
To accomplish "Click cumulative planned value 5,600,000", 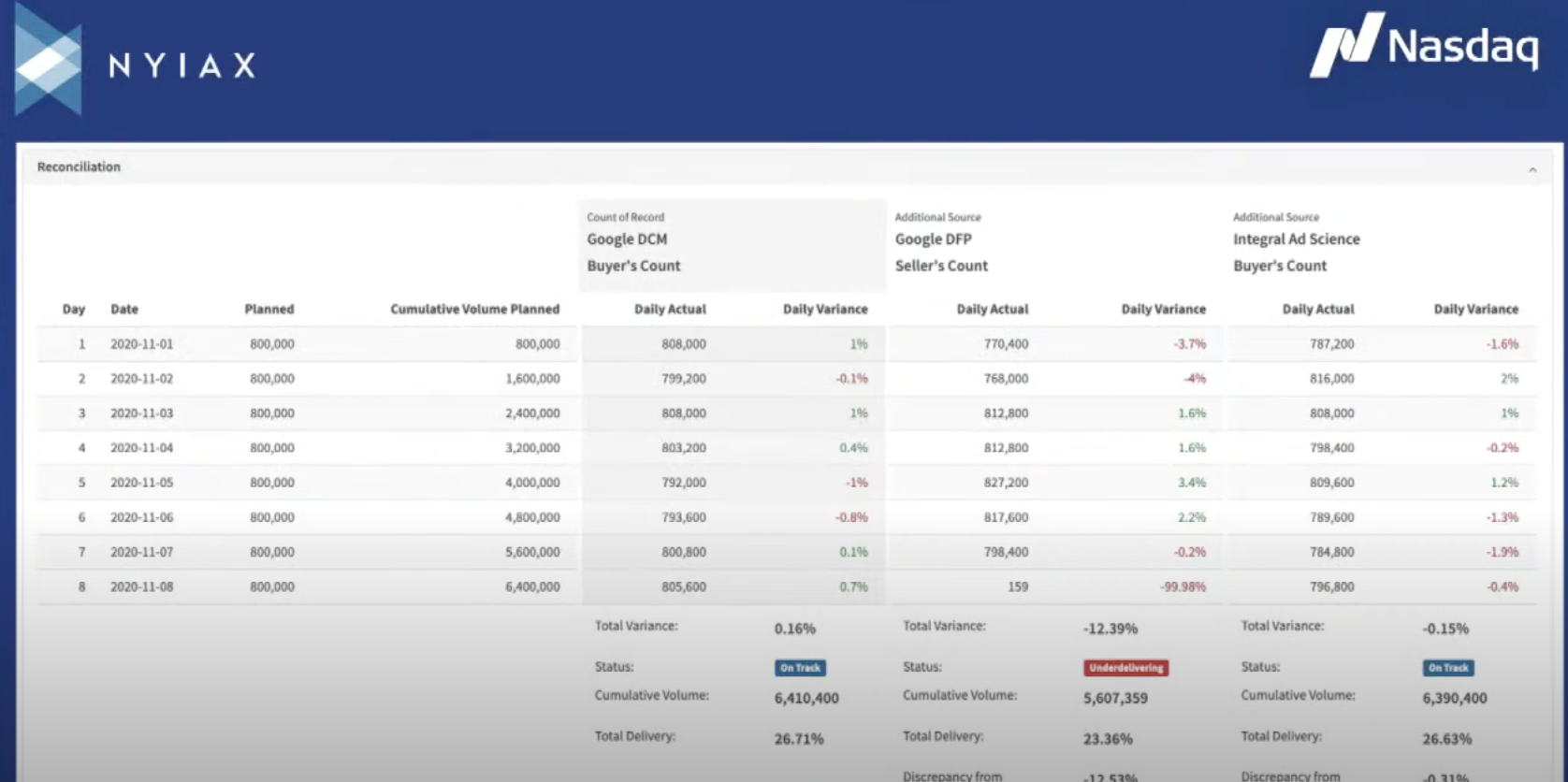I will [532, 552].
